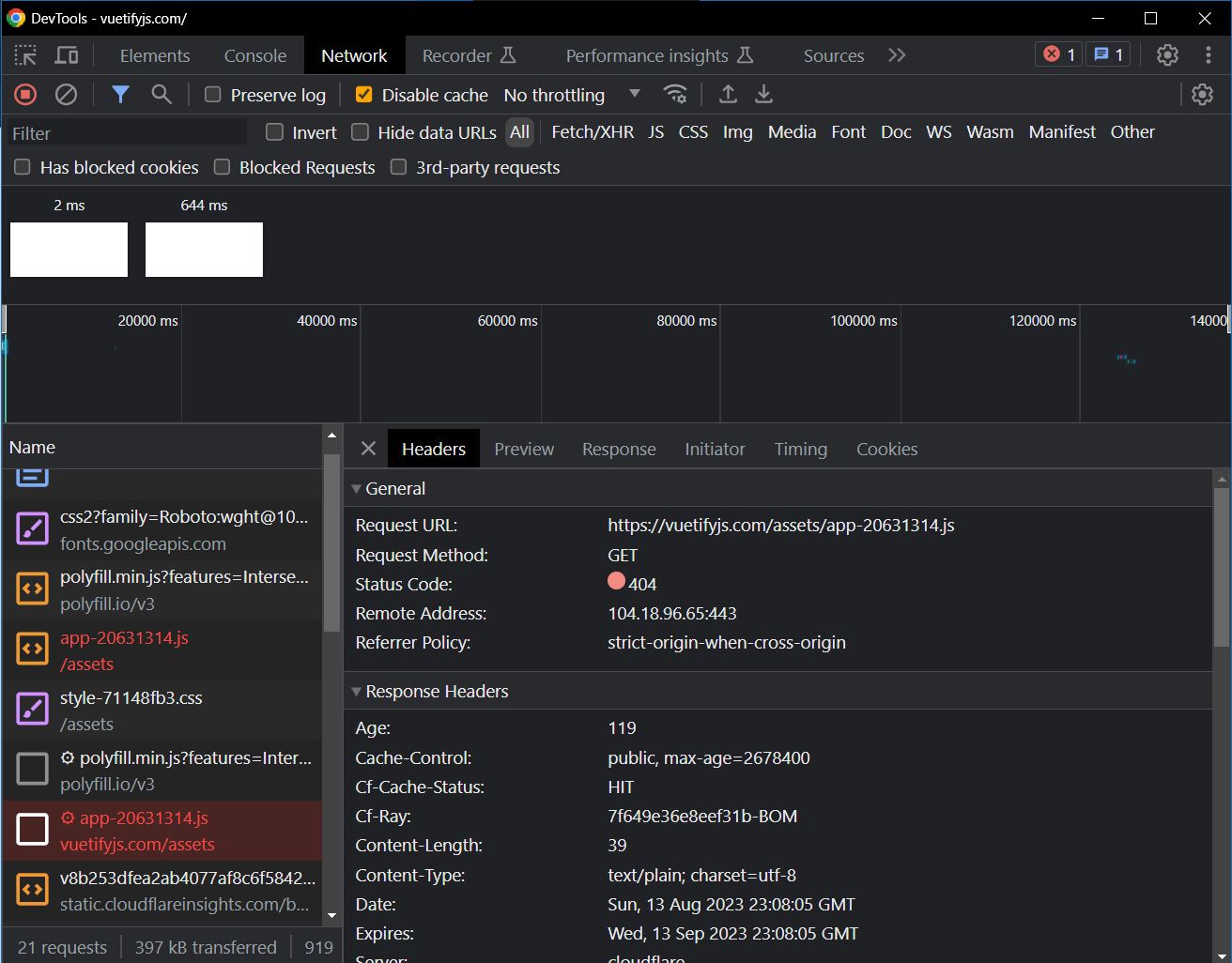Toggle the network filter bar
Image resolution: width=1232 pixels, height=963 pixels.
(x=118, y=94)
